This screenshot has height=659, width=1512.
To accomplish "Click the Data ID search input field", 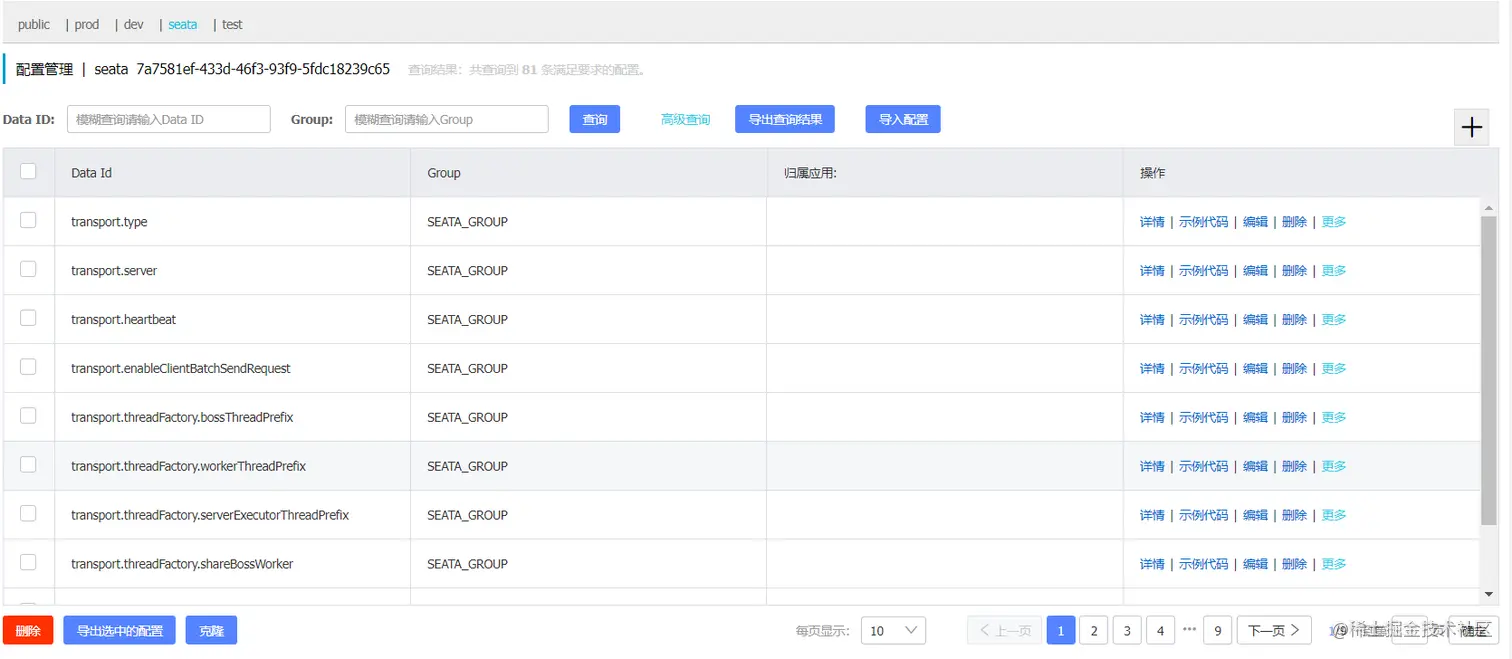I will point(169,119).
